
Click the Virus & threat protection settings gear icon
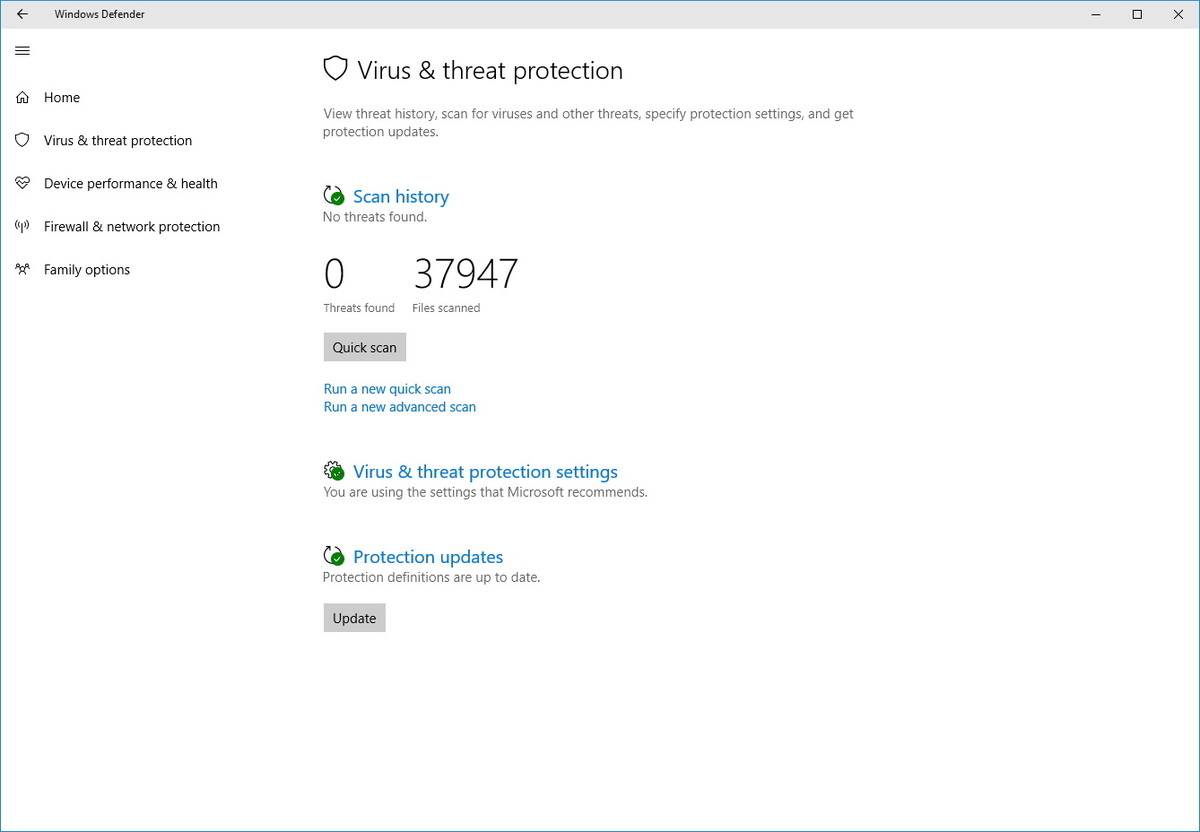point(334,470)
